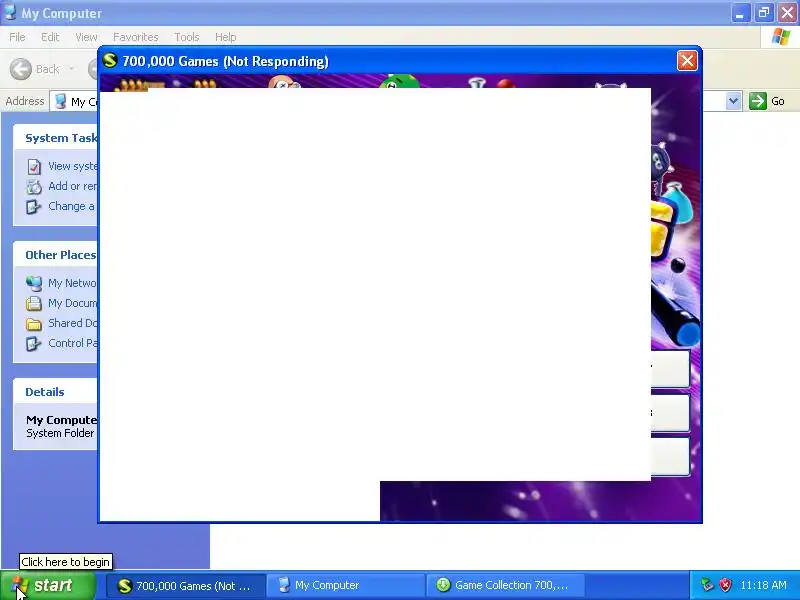Open the My Documents link

(x=72, y=303)
